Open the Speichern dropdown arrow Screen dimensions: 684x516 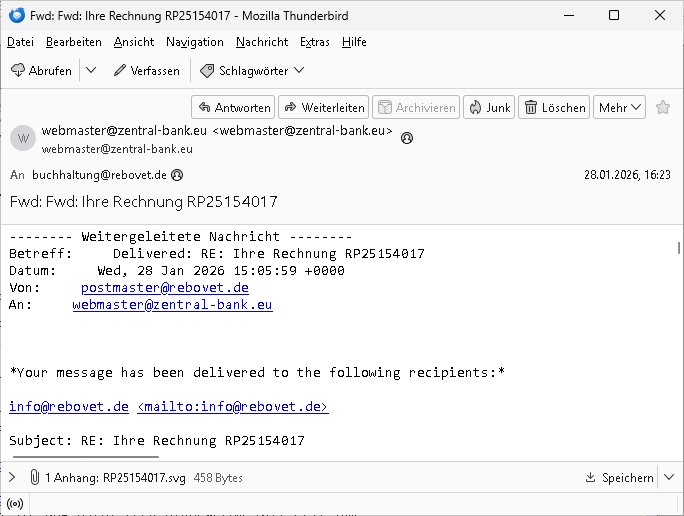tap(668, 478)
